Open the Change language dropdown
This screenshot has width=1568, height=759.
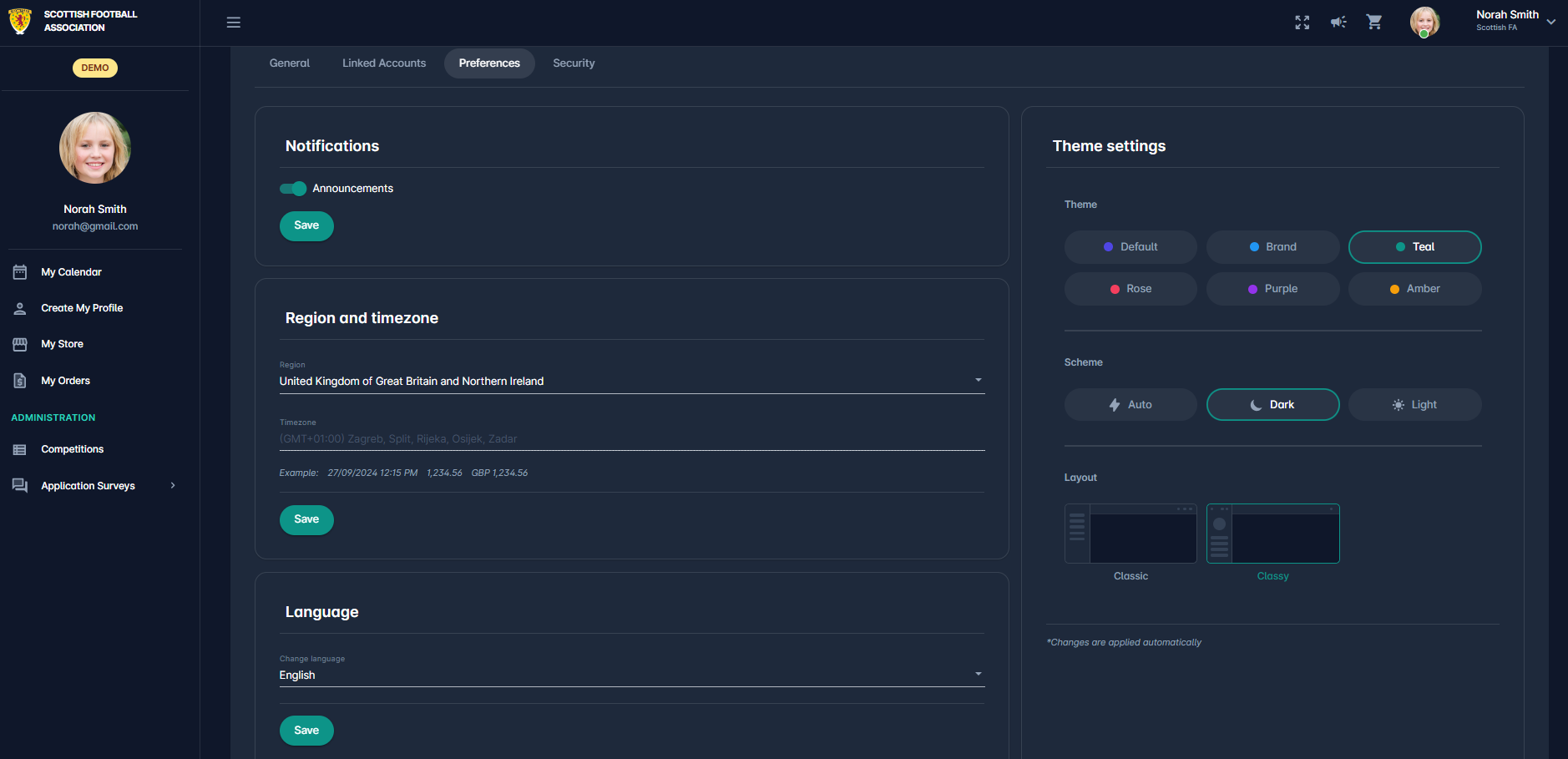[x=631, y=675]
